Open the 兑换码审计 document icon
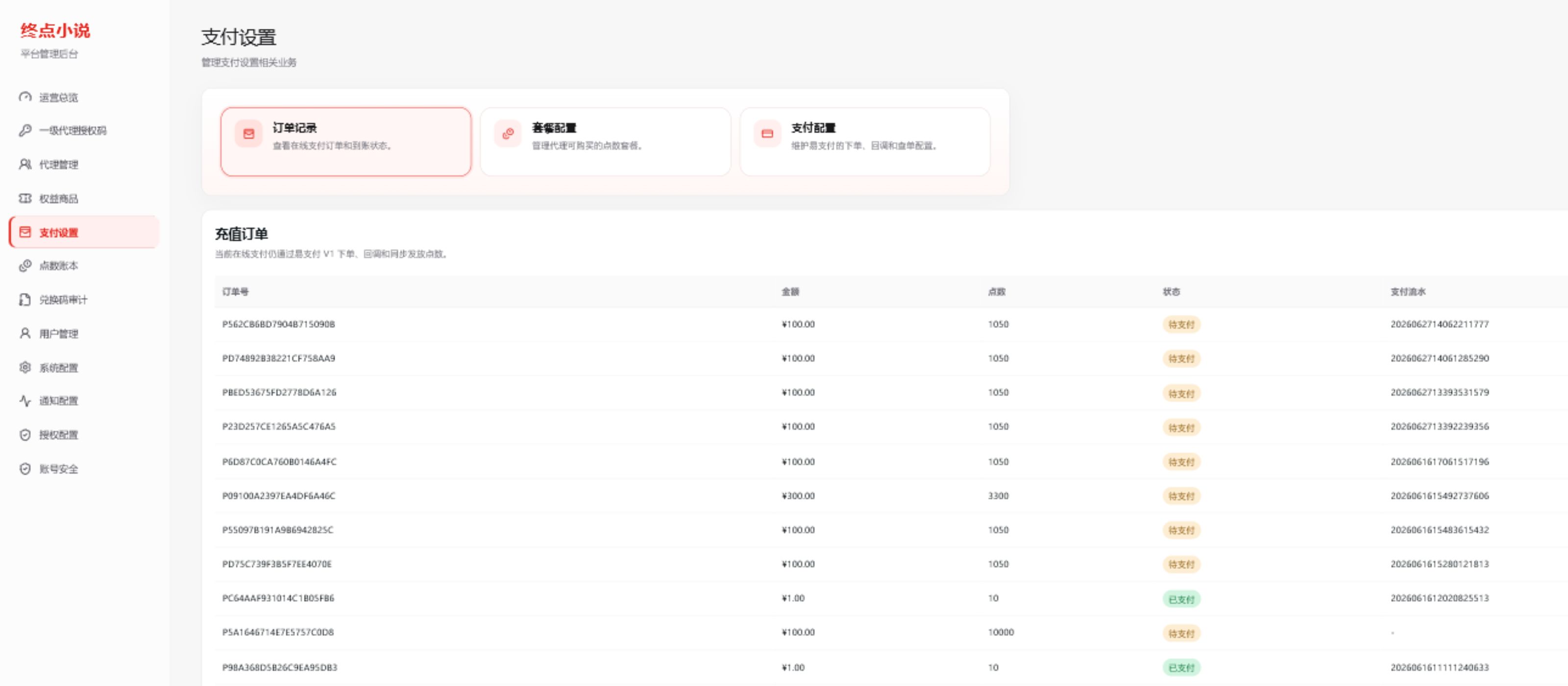This screenshot has height=686, width=1568. pyautogui.click(x=25, y=299)
